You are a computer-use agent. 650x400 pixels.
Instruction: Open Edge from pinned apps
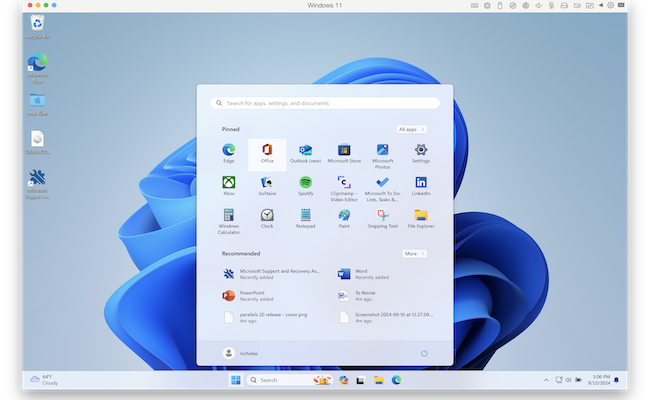point(229,153)
